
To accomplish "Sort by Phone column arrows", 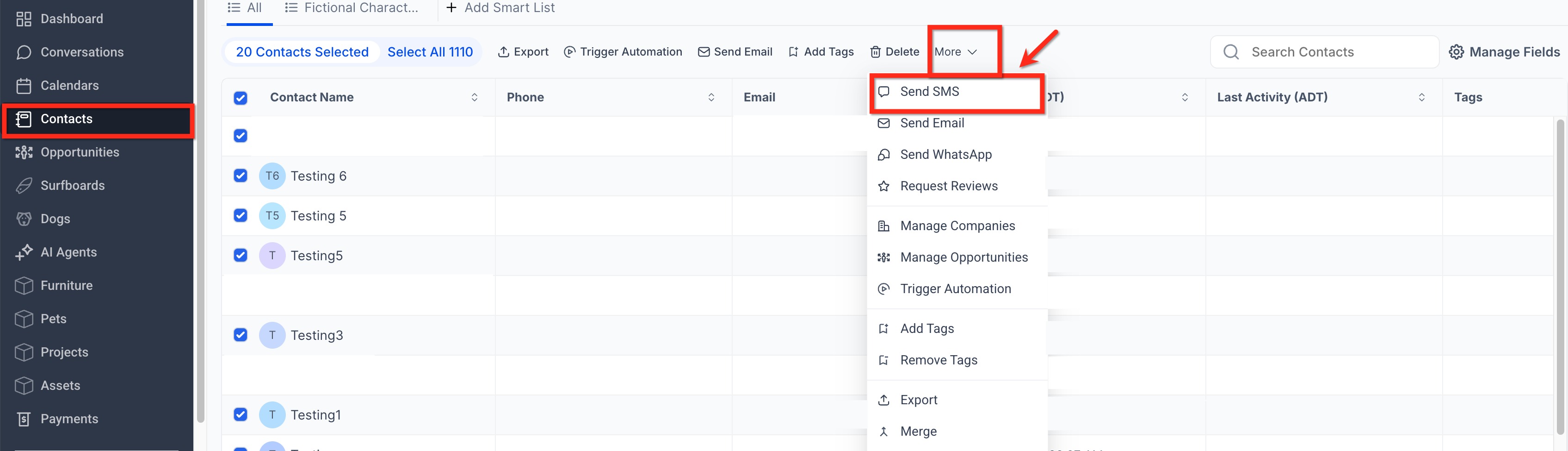I will (x=711, y=98).
